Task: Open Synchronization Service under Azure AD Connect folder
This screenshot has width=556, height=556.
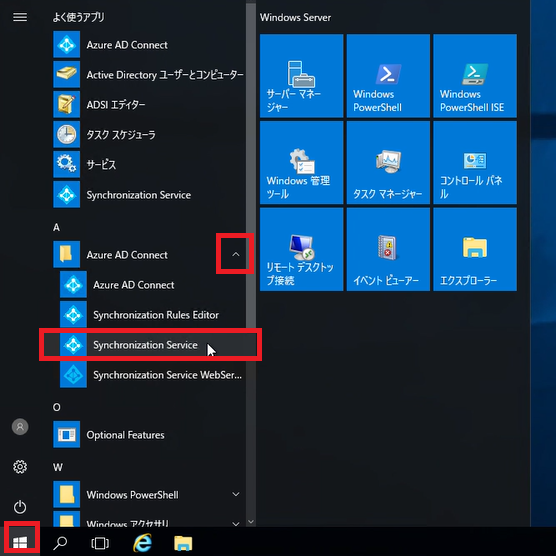Action: click(x=150, y=345)
